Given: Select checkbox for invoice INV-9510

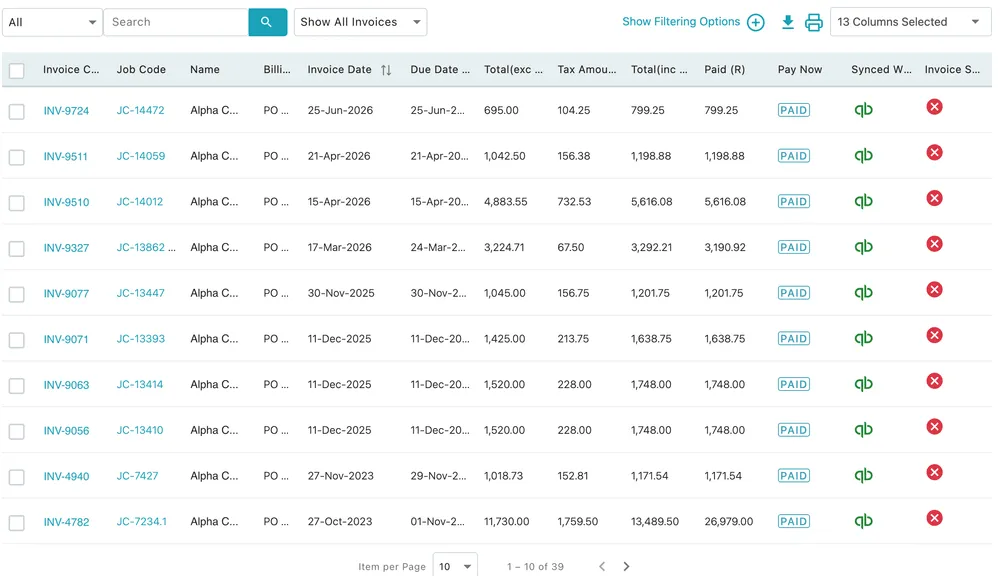Looking at the screenshot, I should pos(17,203).
